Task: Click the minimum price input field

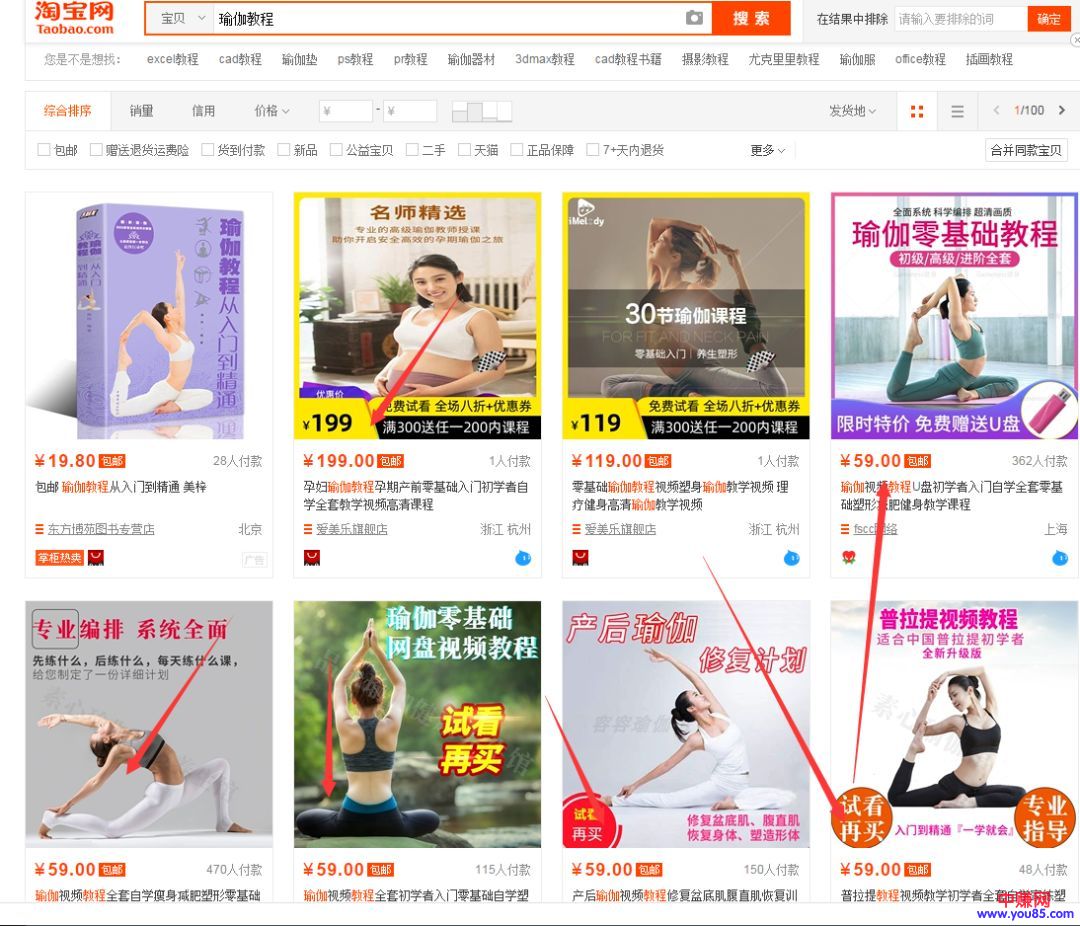Action: (346, 111)
